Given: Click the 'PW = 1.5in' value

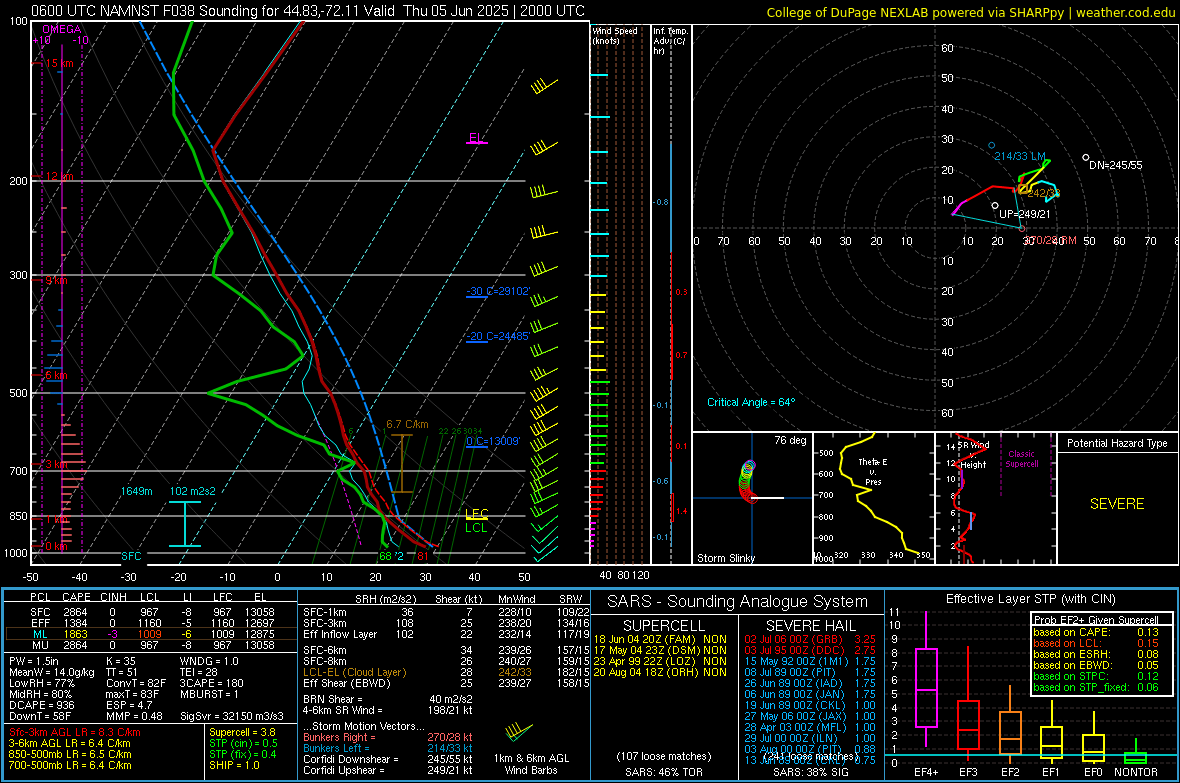Looking at the screenshot, I should tap(34, 661).
